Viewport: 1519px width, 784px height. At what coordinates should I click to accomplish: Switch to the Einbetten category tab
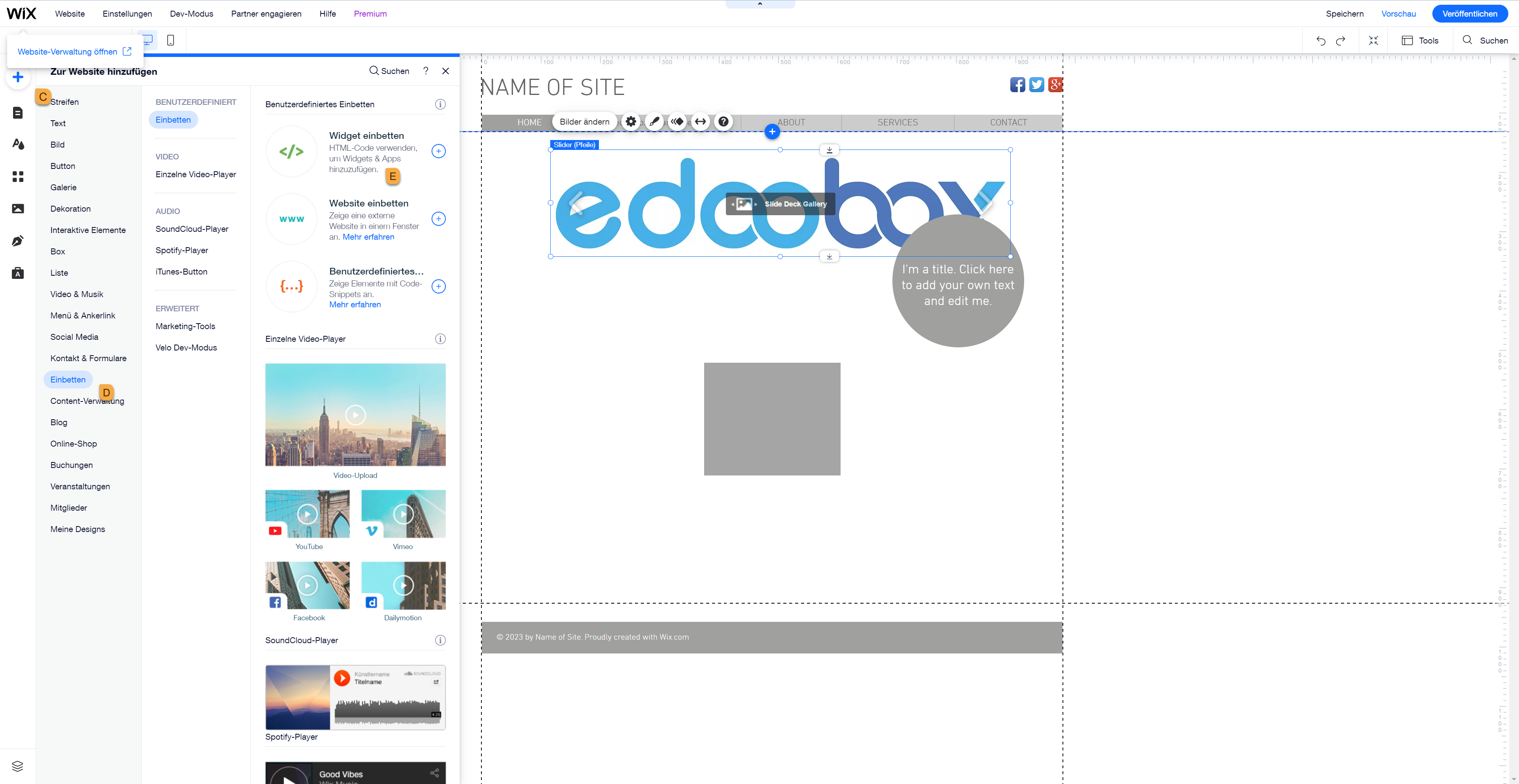[68, 379]
